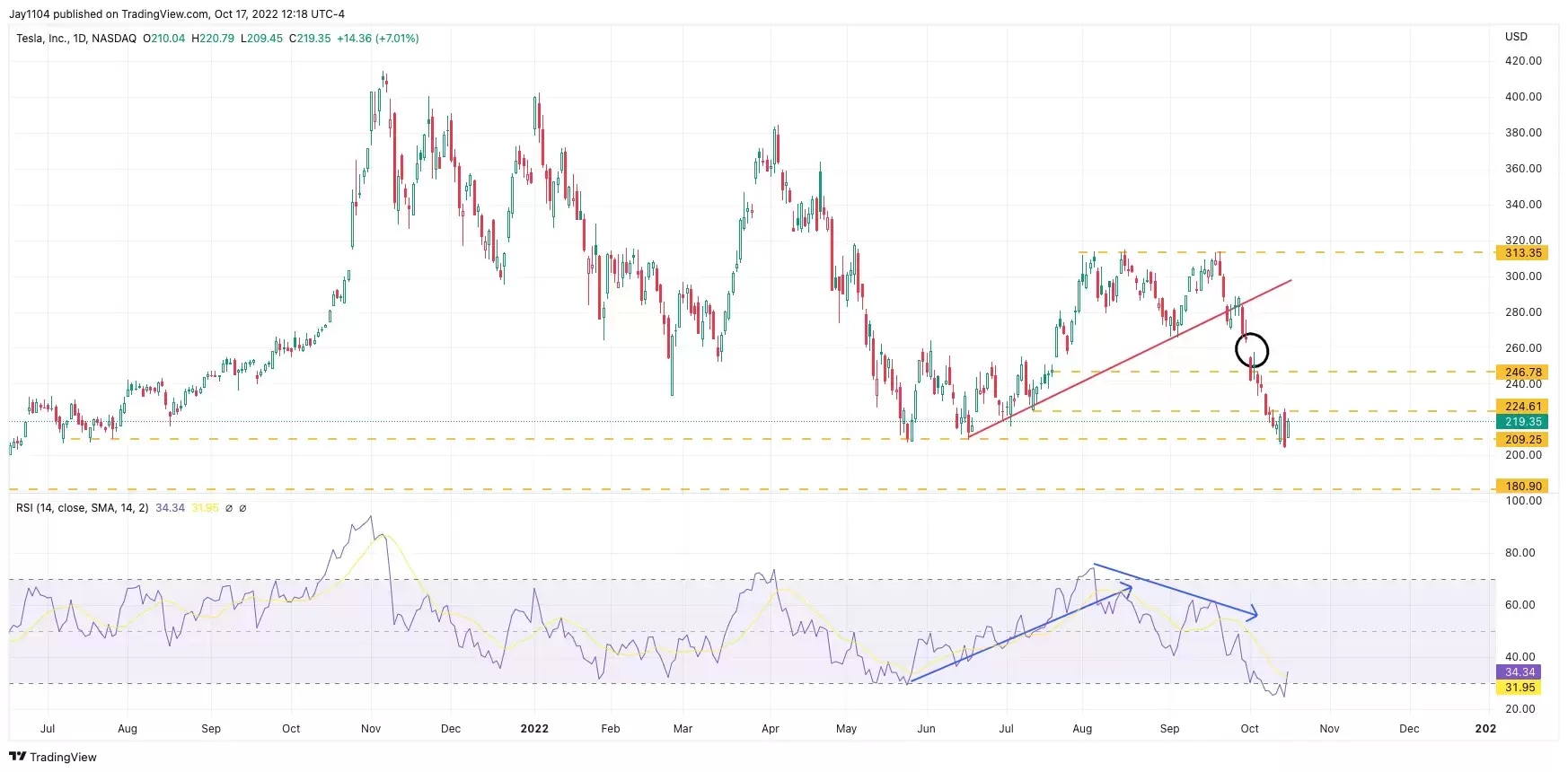Click the Apr label on time axis
The width and height of the screenshot is (1568, 772).
pyautogui.click(x=771, y=729)
